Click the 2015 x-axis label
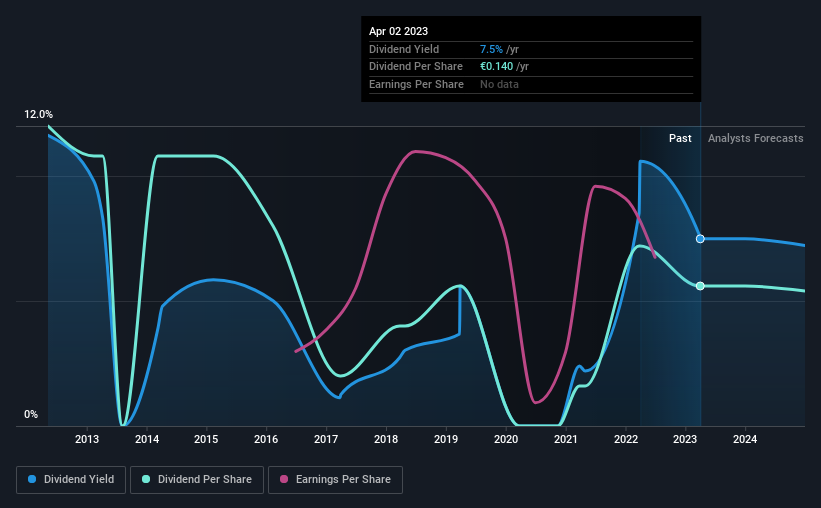Image resolution: width=821 pixels, height=508 pixels. coord(206,439)
